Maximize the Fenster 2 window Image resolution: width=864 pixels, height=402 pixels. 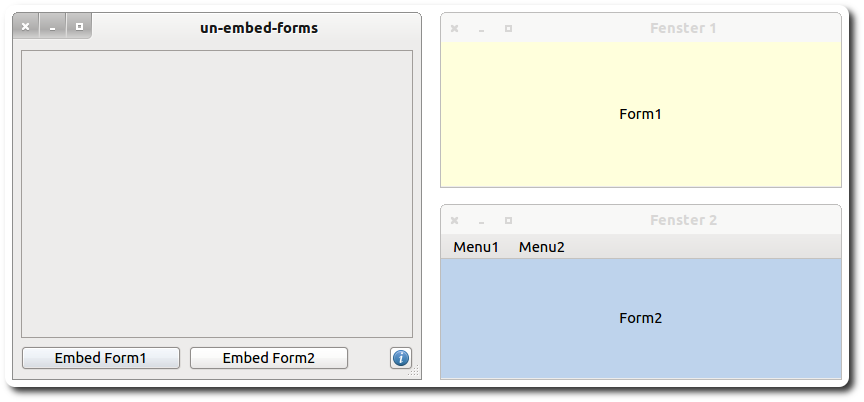[508, 220]
